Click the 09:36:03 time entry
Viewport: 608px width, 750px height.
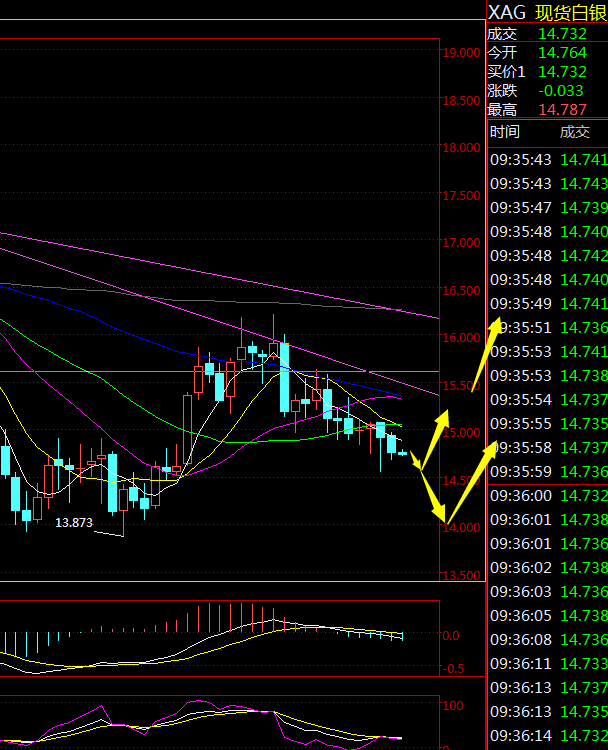(x=520, y=592)
